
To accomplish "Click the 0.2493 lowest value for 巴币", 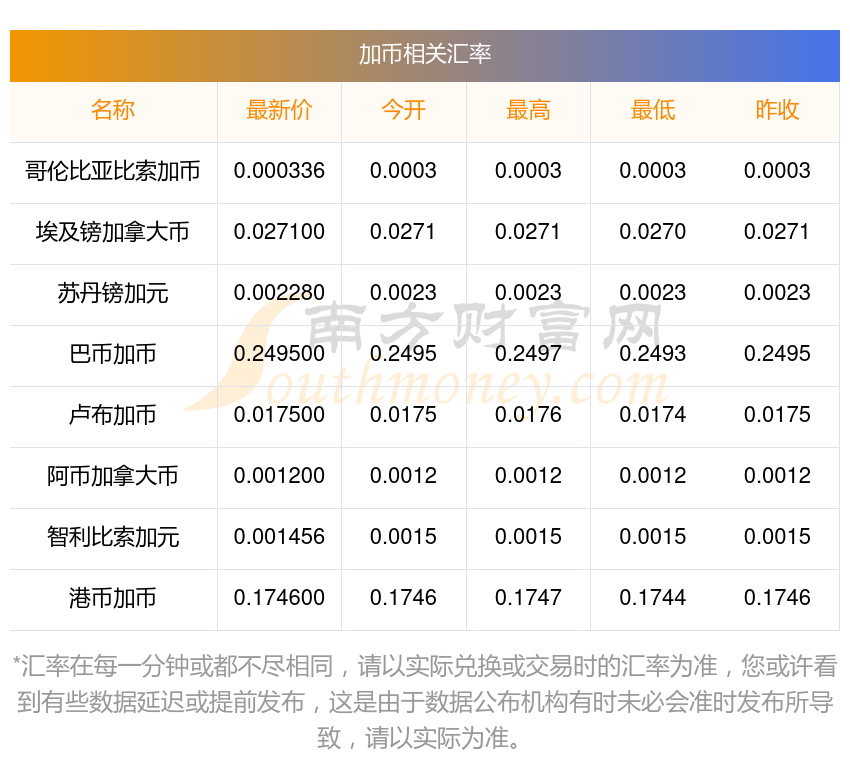I will pyautogui.click(x=653, y=354).
